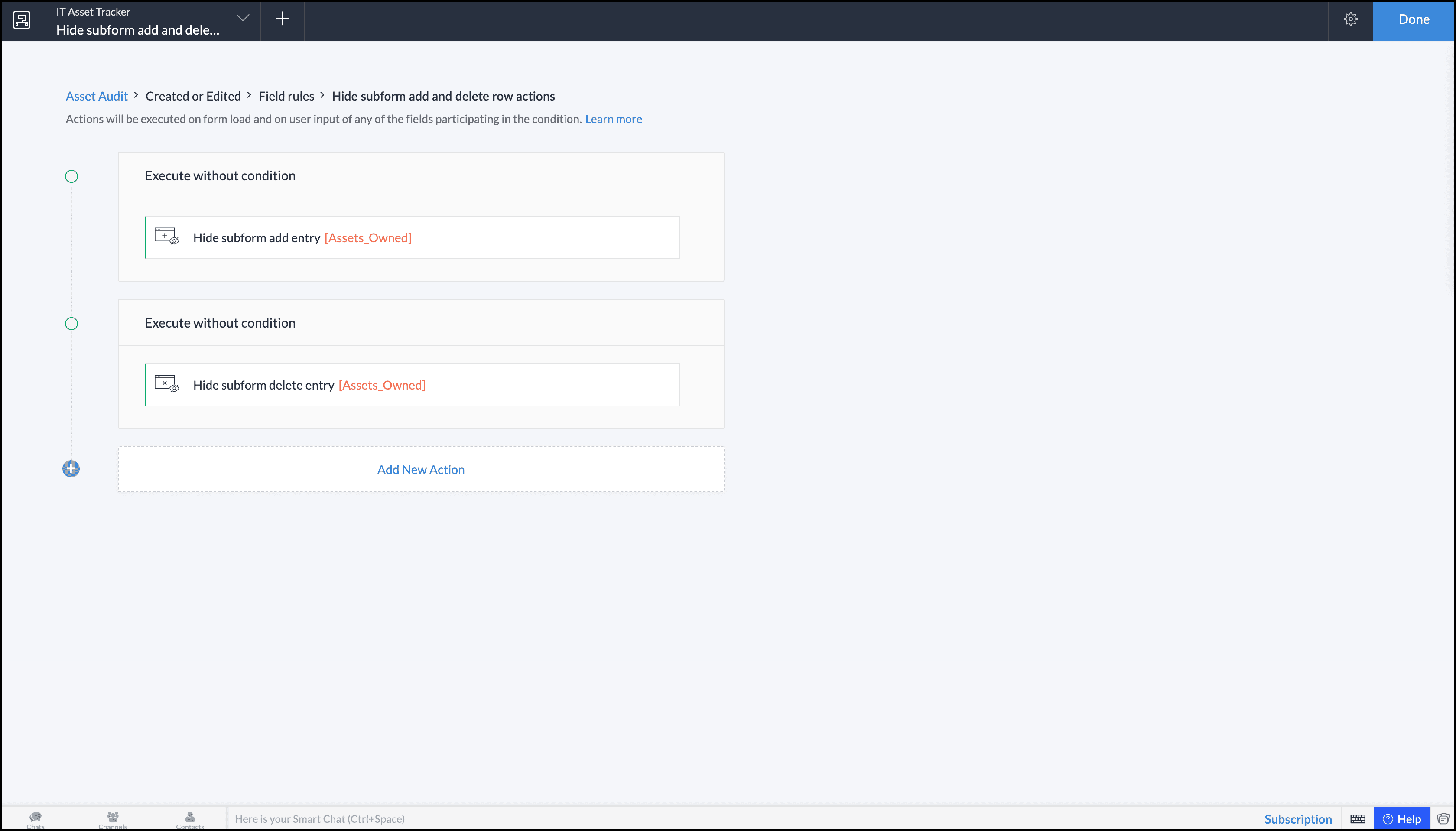Open settings gear icon
This screenshot has width=1456, height=831.
pyautogui.click(x=1350, y=19)
